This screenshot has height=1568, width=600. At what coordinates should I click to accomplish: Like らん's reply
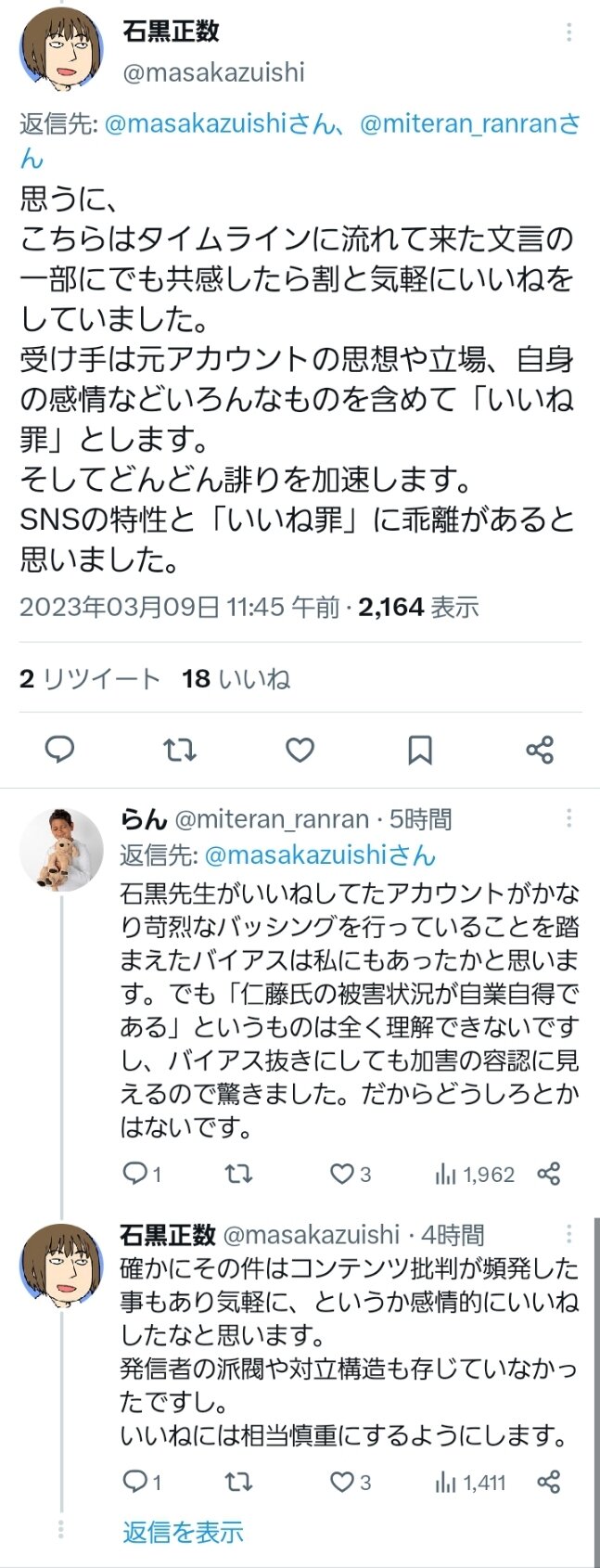click(x=343, y=1174)
